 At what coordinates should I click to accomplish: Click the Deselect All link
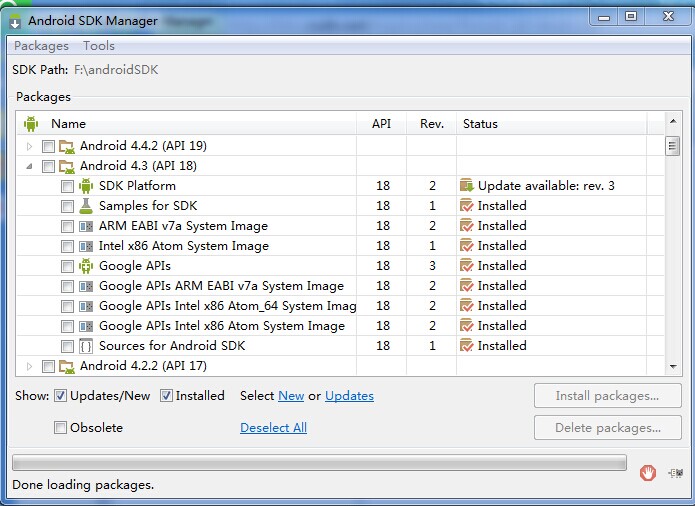coord(273,428)
